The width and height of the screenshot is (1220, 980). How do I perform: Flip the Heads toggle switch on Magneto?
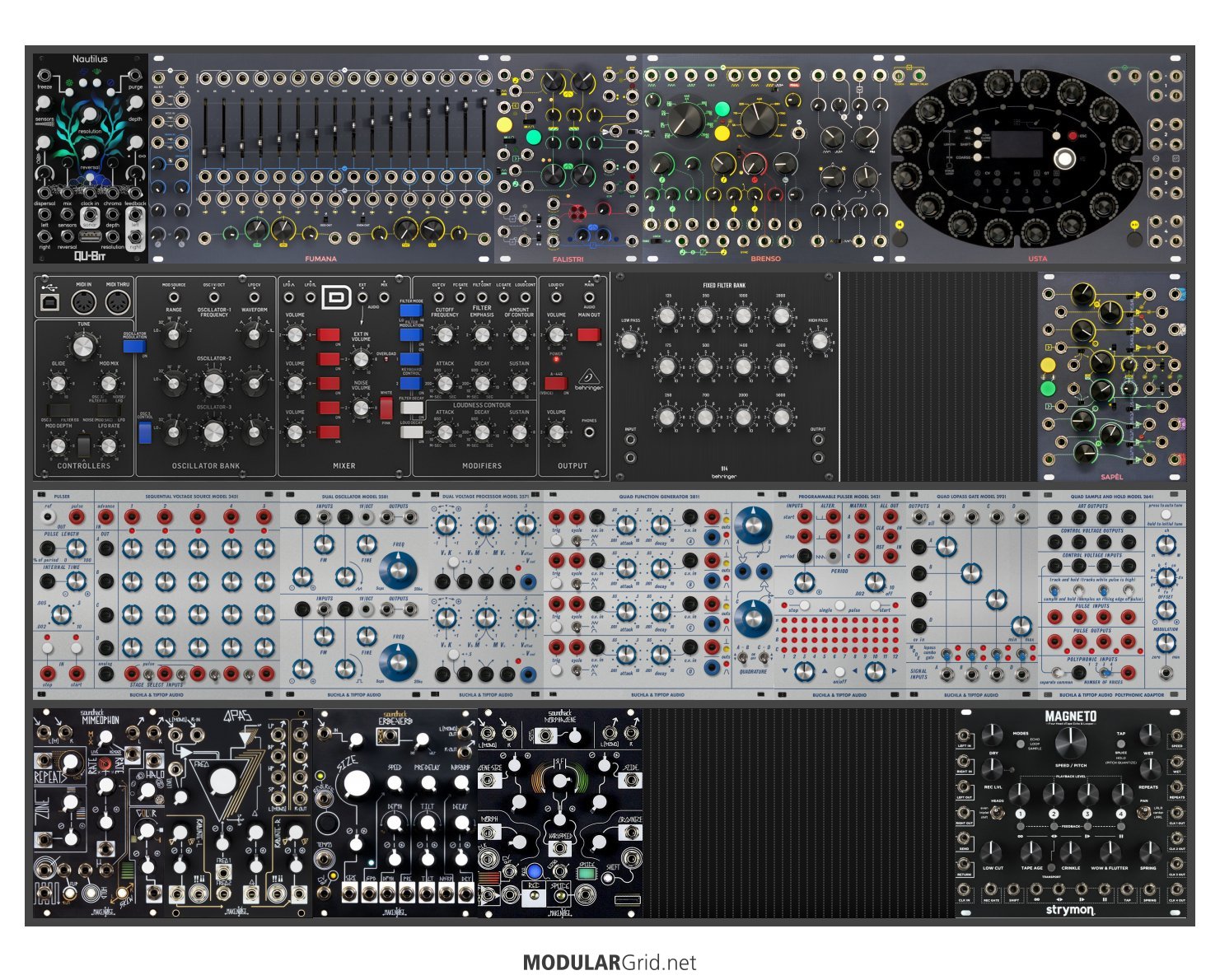(996, 814)
